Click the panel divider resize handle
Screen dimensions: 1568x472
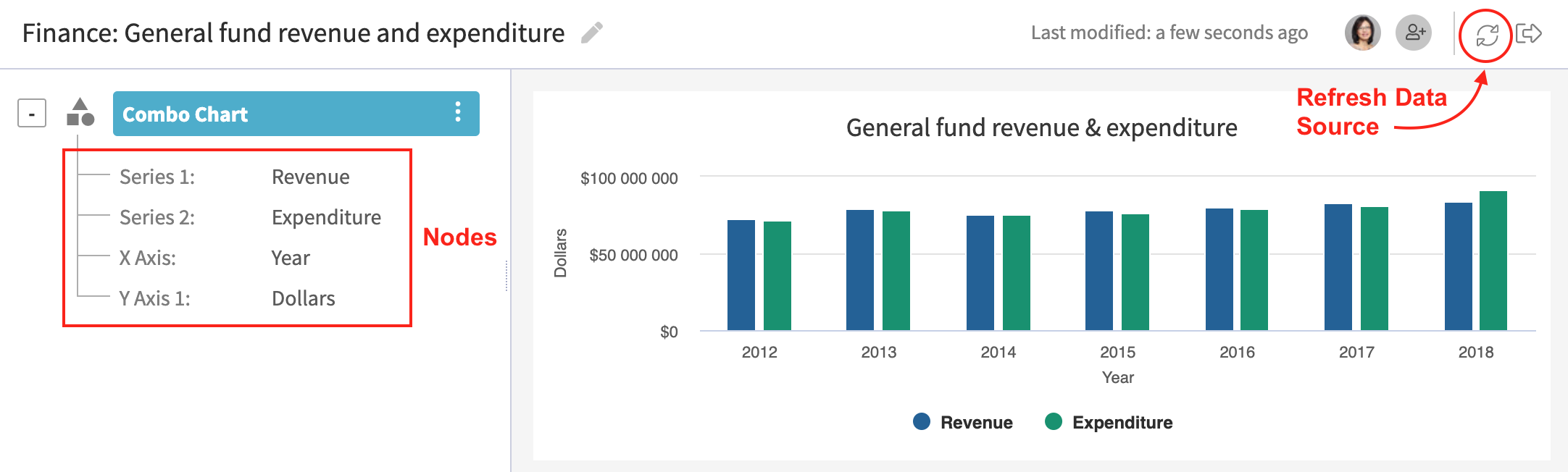[506, 276]
